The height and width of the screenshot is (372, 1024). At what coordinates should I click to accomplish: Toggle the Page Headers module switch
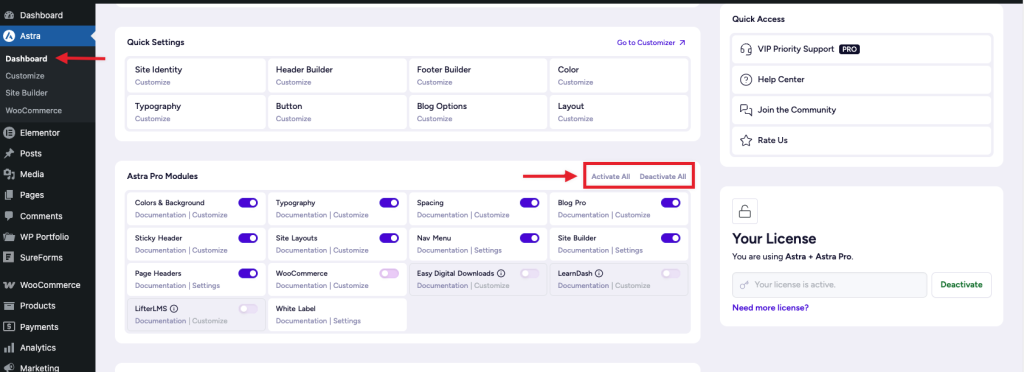pyautogui.click(x=248, y=273)
